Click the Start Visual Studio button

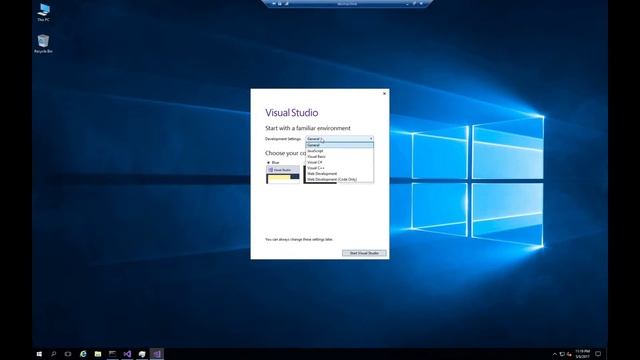(364, 253)
